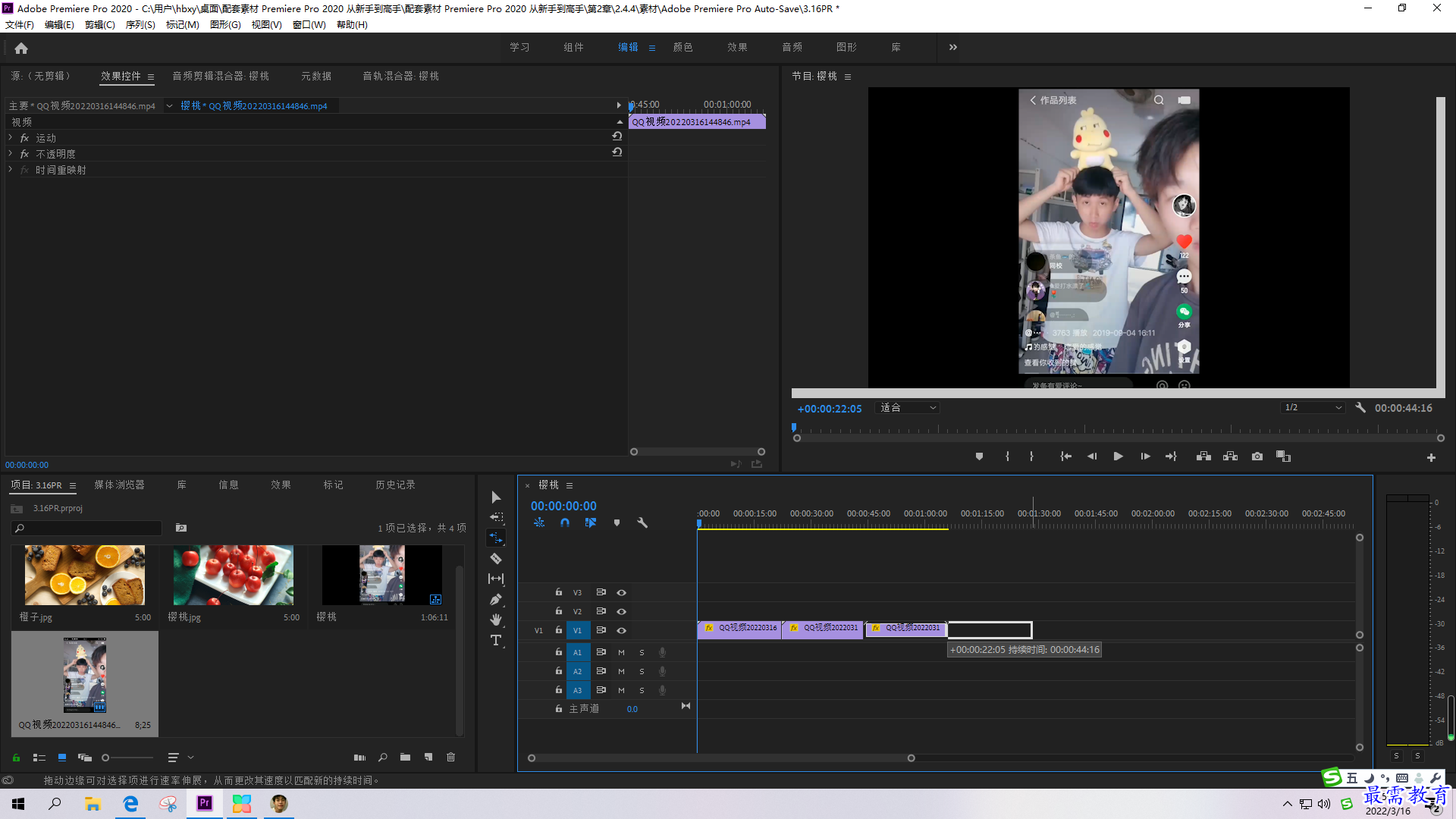
Task: Click the timeline horizontal zoom scrollbar
Action: point(721,758)
